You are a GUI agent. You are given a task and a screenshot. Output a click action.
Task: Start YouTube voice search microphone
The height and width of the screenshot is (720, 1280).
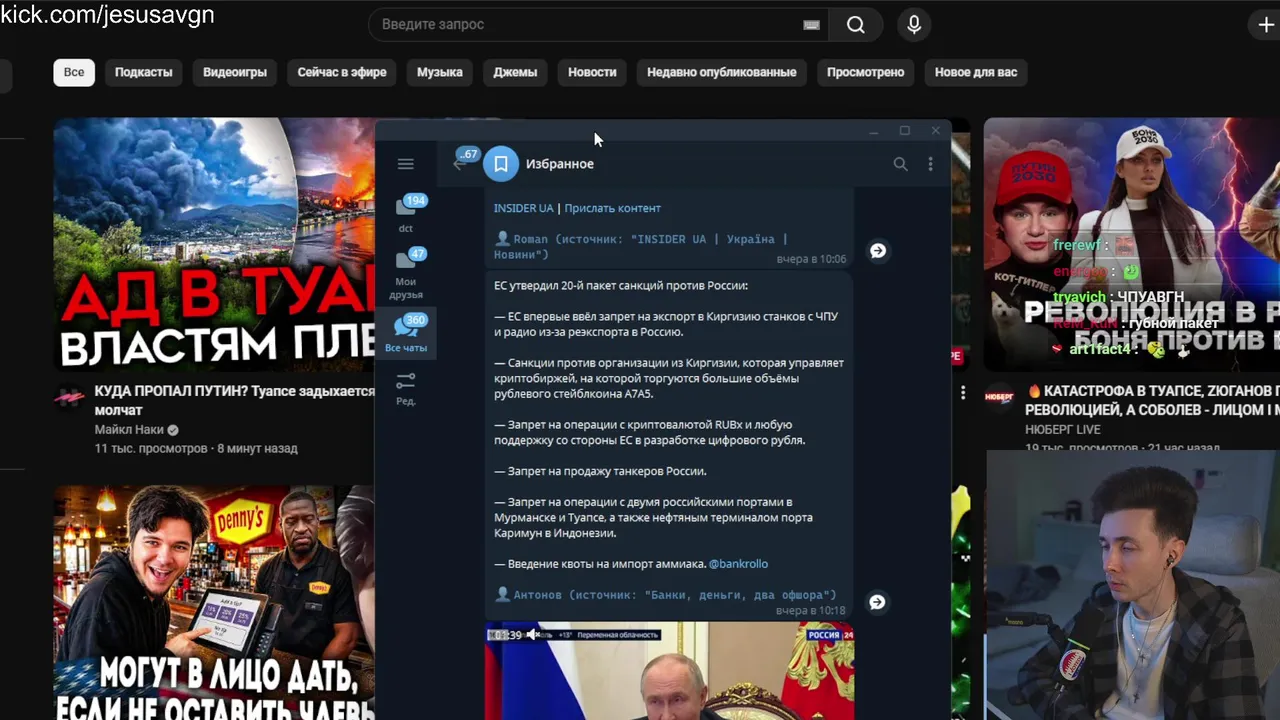(x=914, y=25)
